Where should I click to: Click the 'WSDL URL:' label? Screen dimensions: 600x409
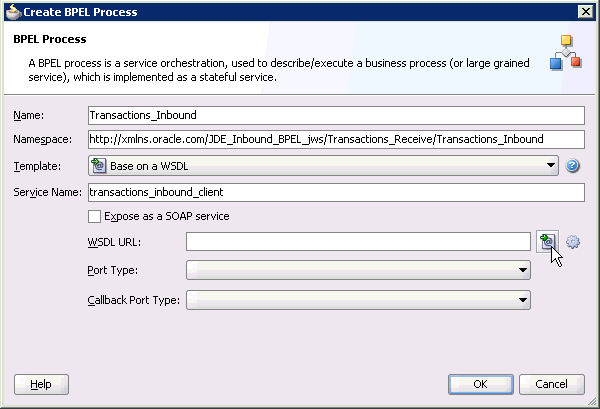tap(114, 242)
